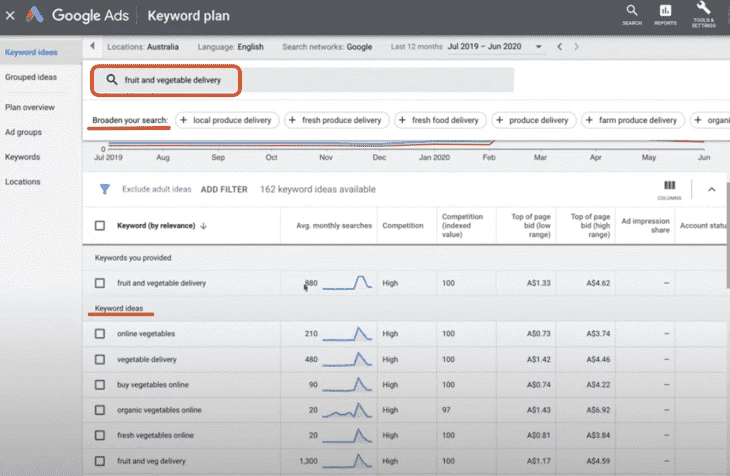
Task: Add 'farm produce delivery' suggestion
Action: (x=633, y=120)
